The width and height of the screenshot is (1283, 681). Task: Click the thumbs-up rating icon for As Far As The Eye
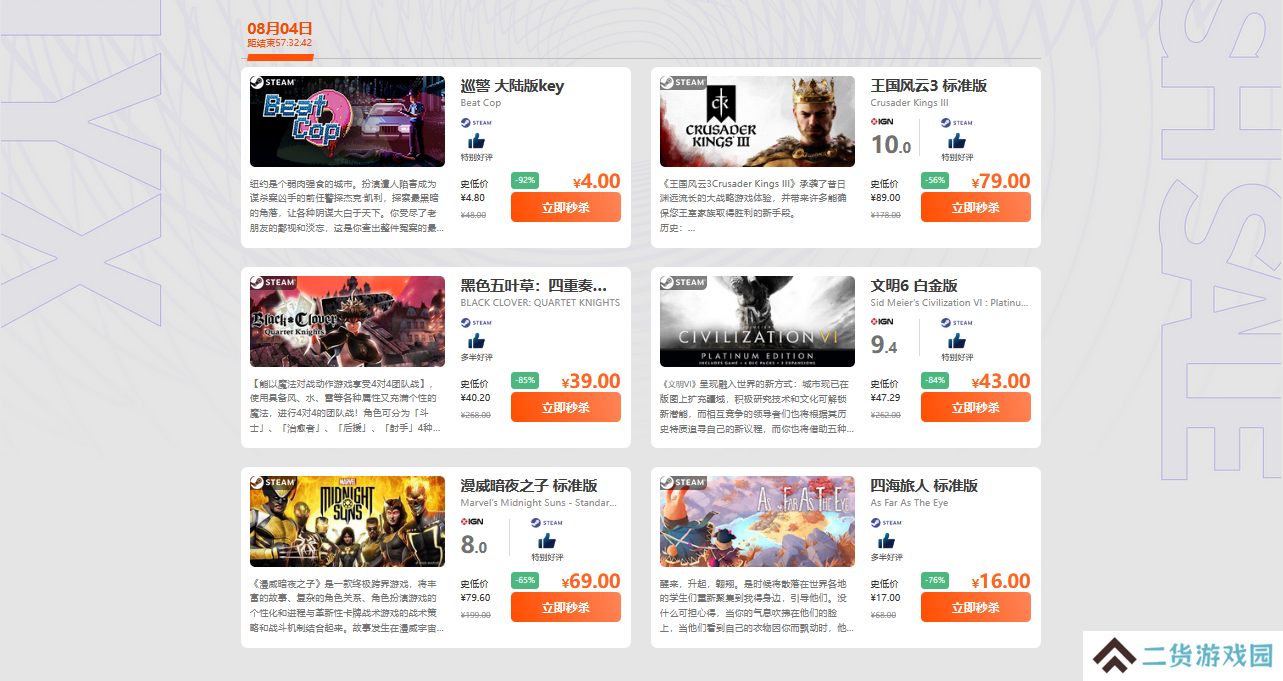tap(886, 541)
